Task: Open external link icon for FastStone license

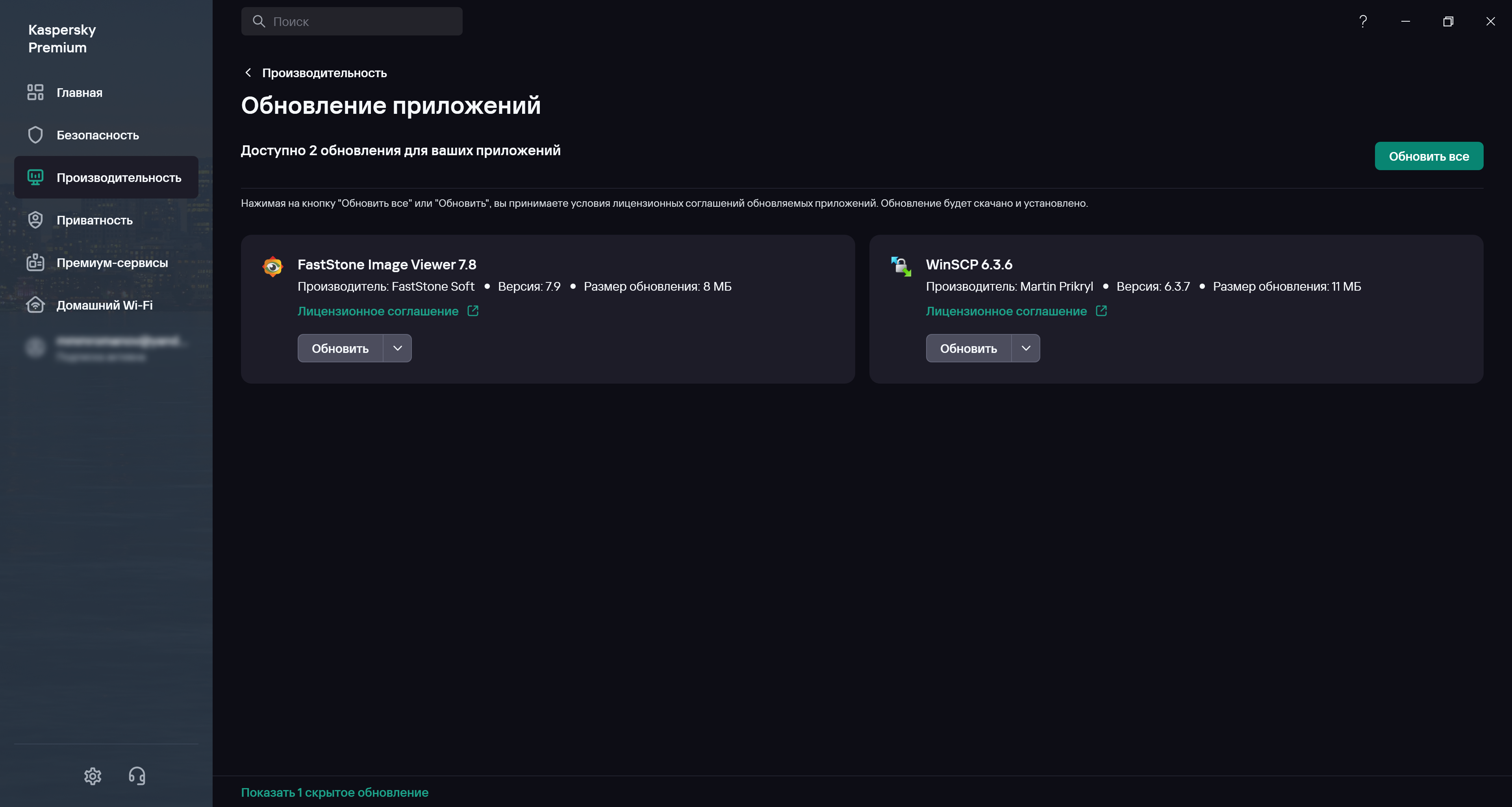Action: click(473, 311)
